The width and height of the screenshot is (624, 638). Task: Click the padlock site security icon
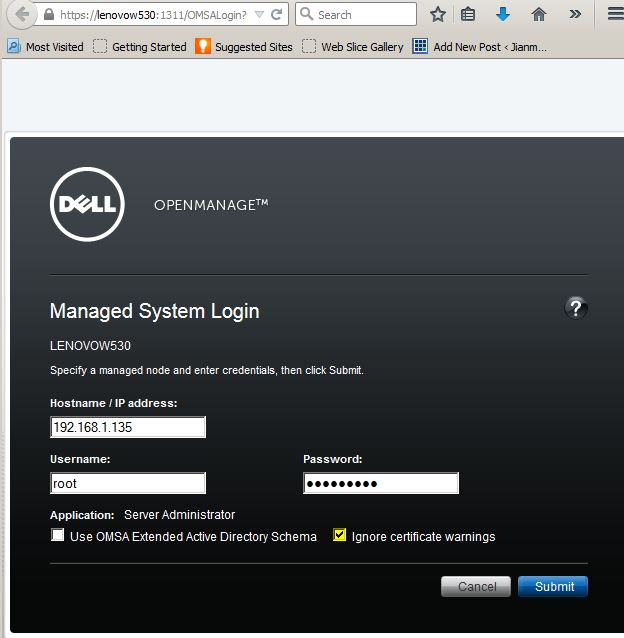[49, 15]
